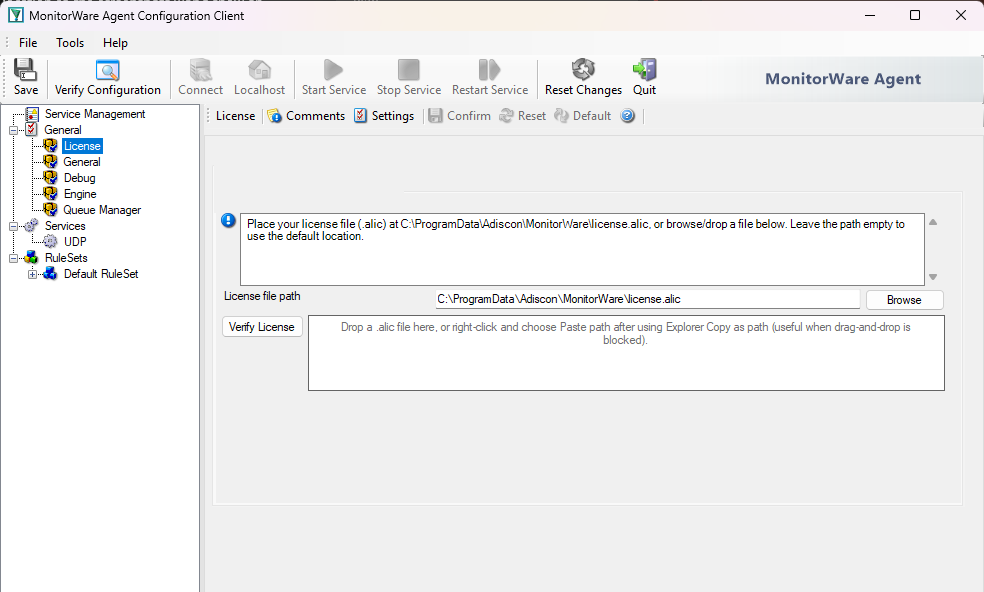Select the General parent node in the tree
This screenshot has height=592, width=984.
coord(63,130)
